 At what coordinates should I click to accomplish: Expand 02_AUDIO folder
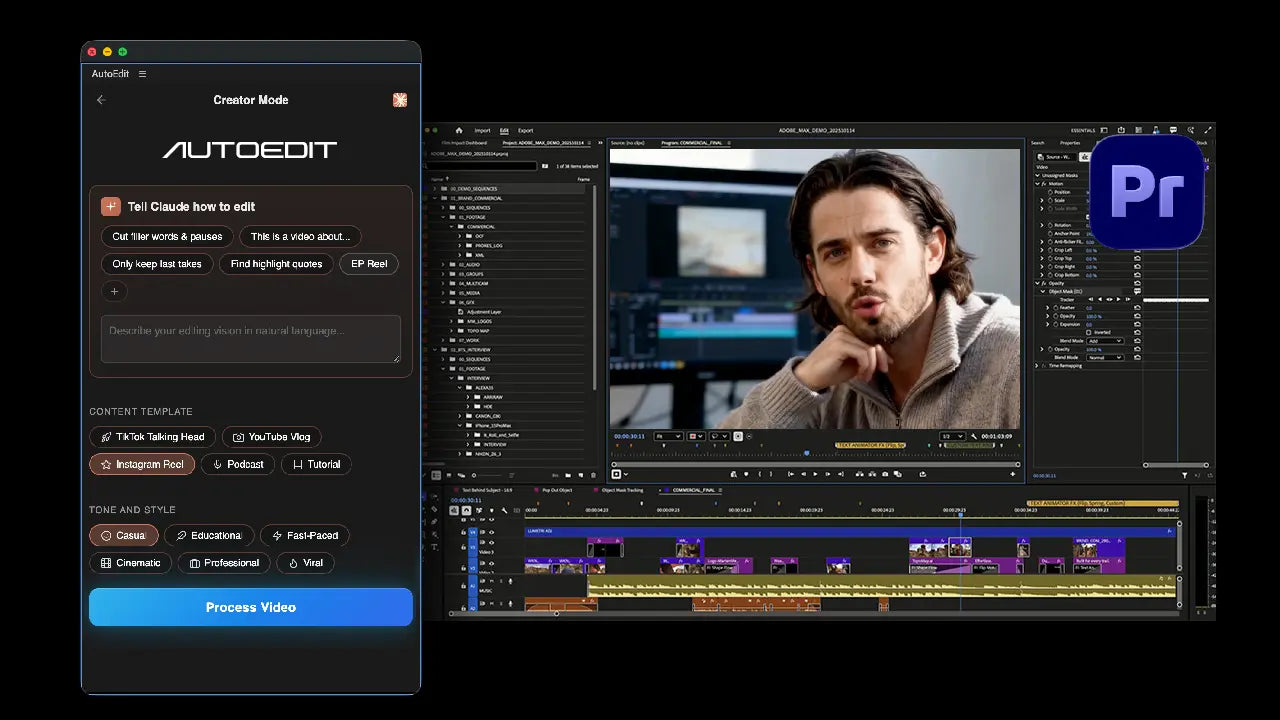coord(443,265)
